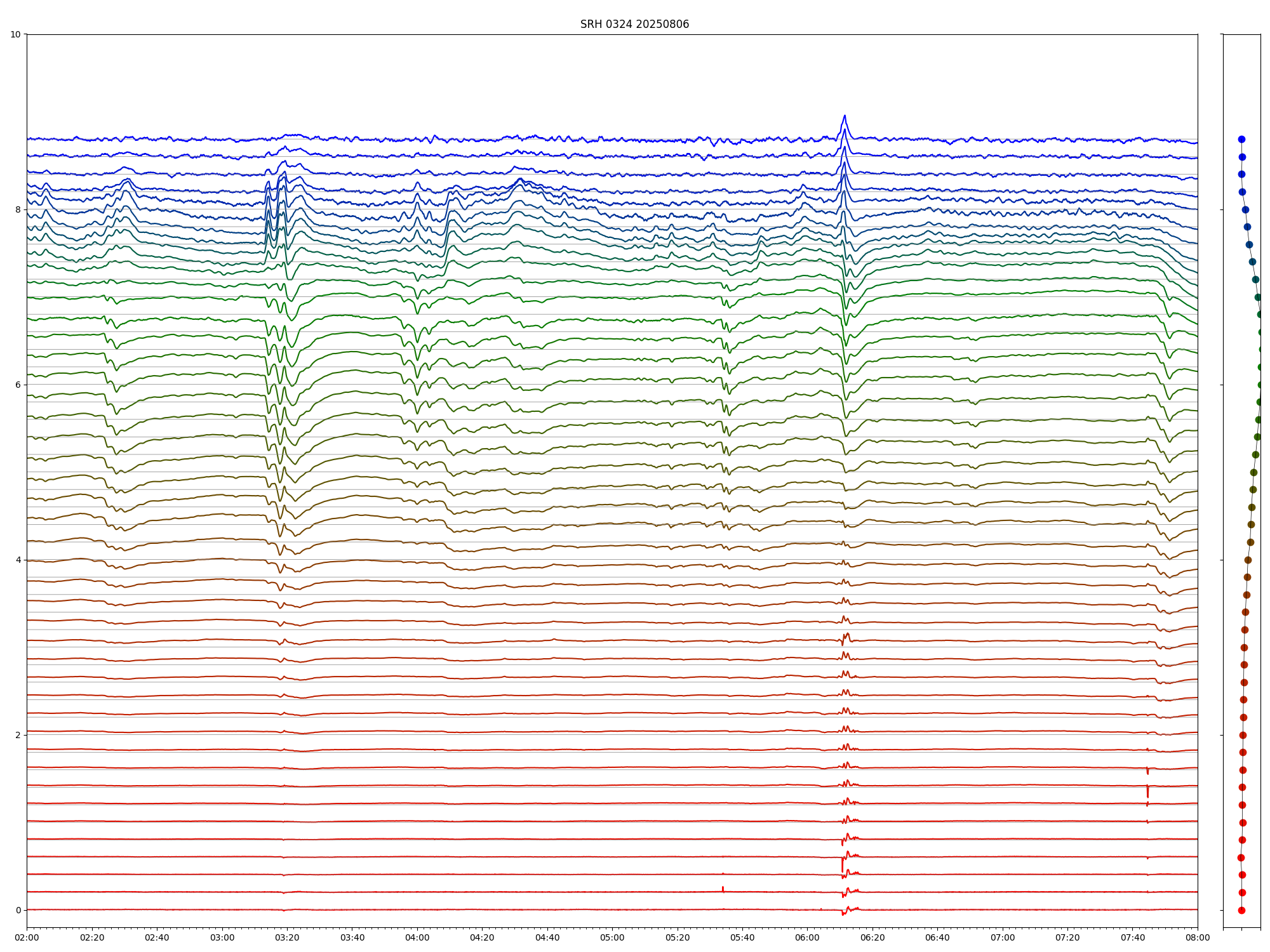Click the red vertical spike near 07:44

click(x=1147, y=791)
